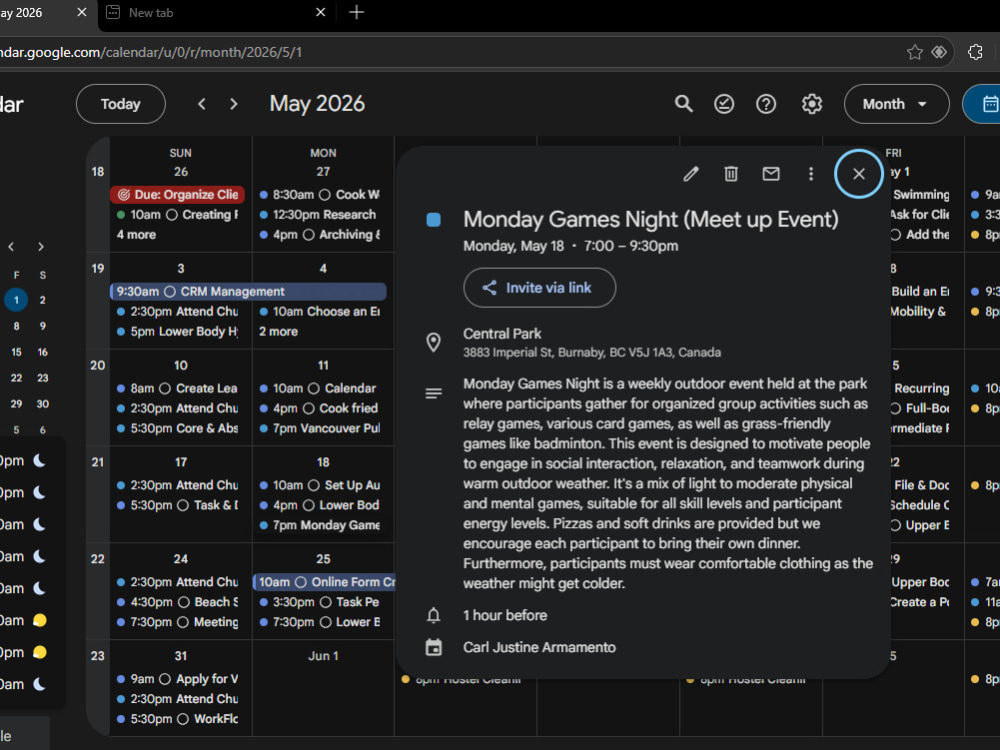Viewport: 1000px width, 750px height.
Task: Mark Archiving task at 4pm complete
Action: [309, 235]
